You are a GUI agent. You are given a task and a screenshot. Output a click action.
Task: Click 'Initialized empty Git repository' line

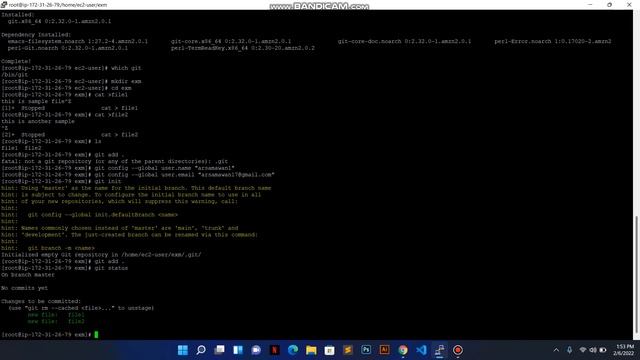(101, 255)
